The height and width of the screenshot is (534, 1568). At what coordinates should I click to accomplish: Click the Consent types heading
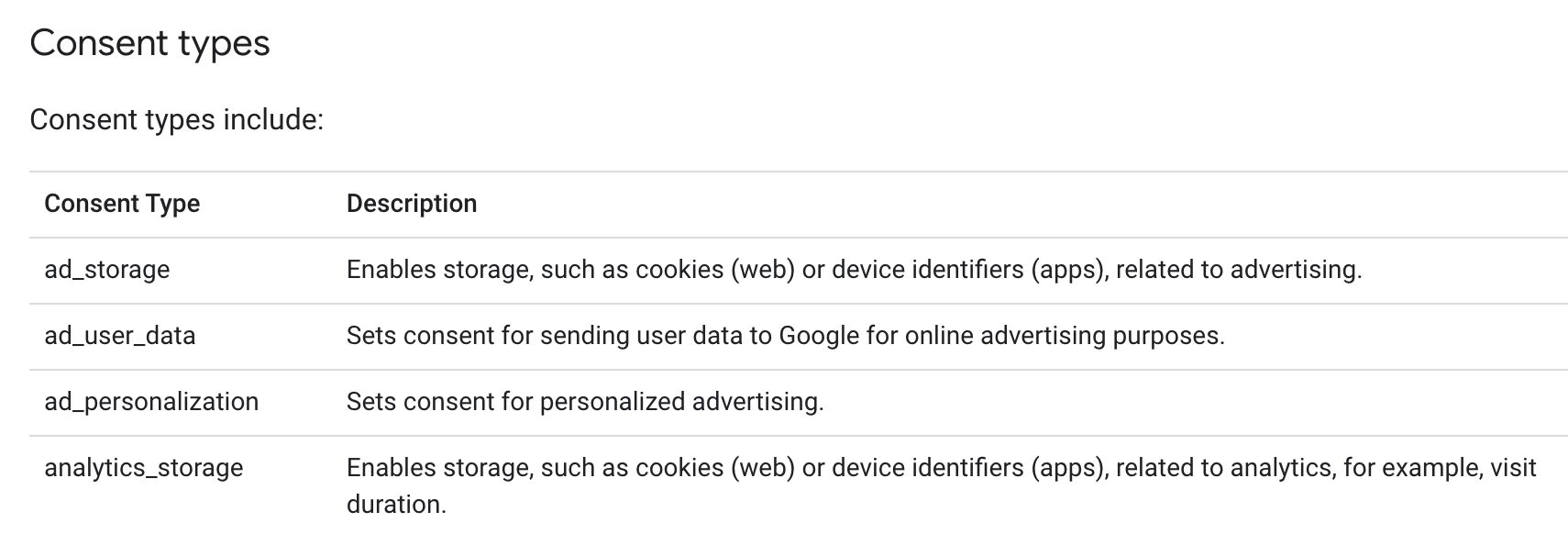coord(149,44)
